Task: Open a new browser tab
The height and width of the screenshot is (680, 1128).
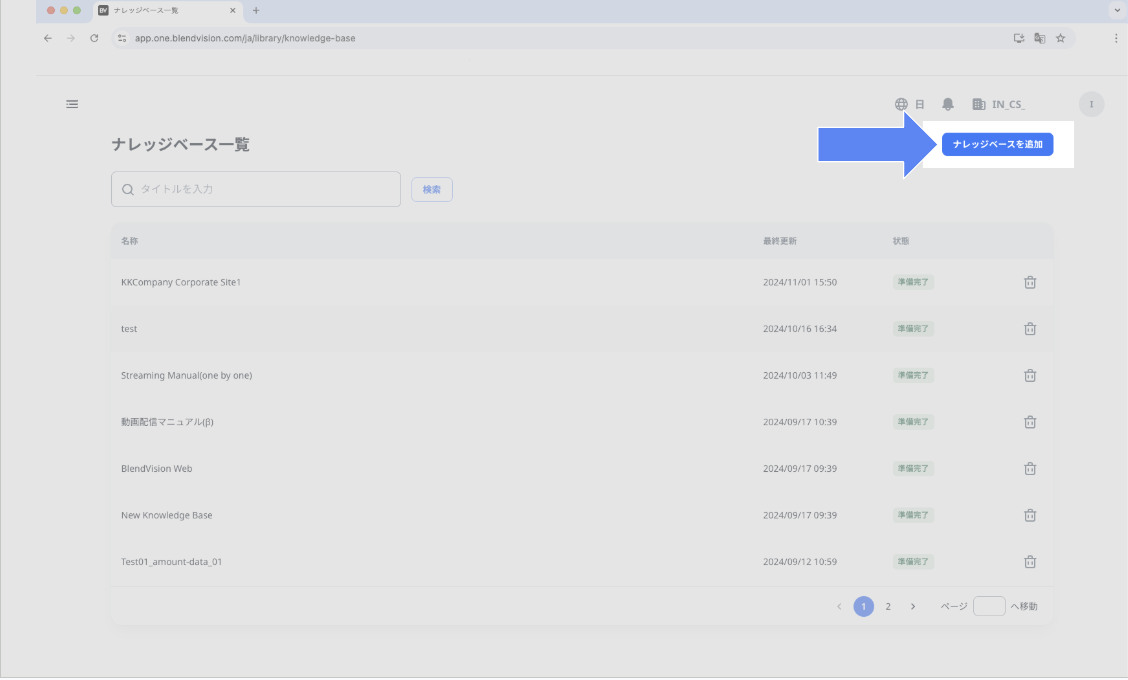Action: 255,10
